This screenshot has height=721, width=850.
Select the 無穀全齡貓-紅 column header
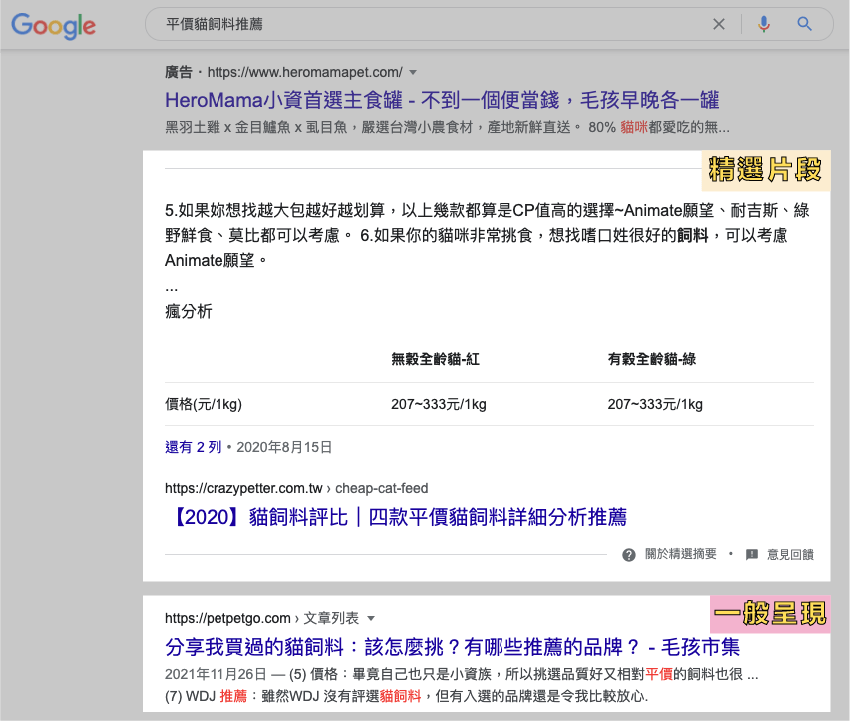(435, 359)
